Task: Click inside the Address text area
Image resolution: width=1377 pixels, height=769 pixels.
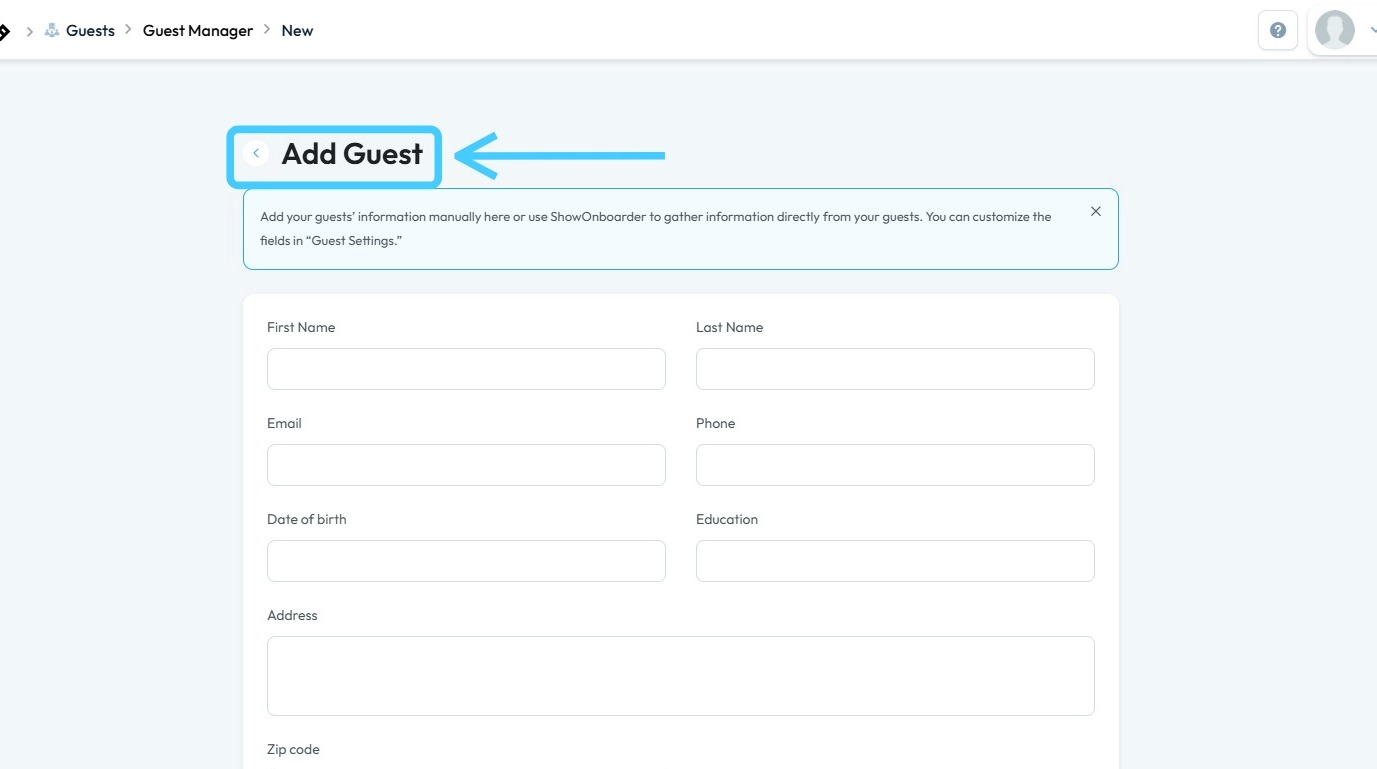Action: [680, 676]
